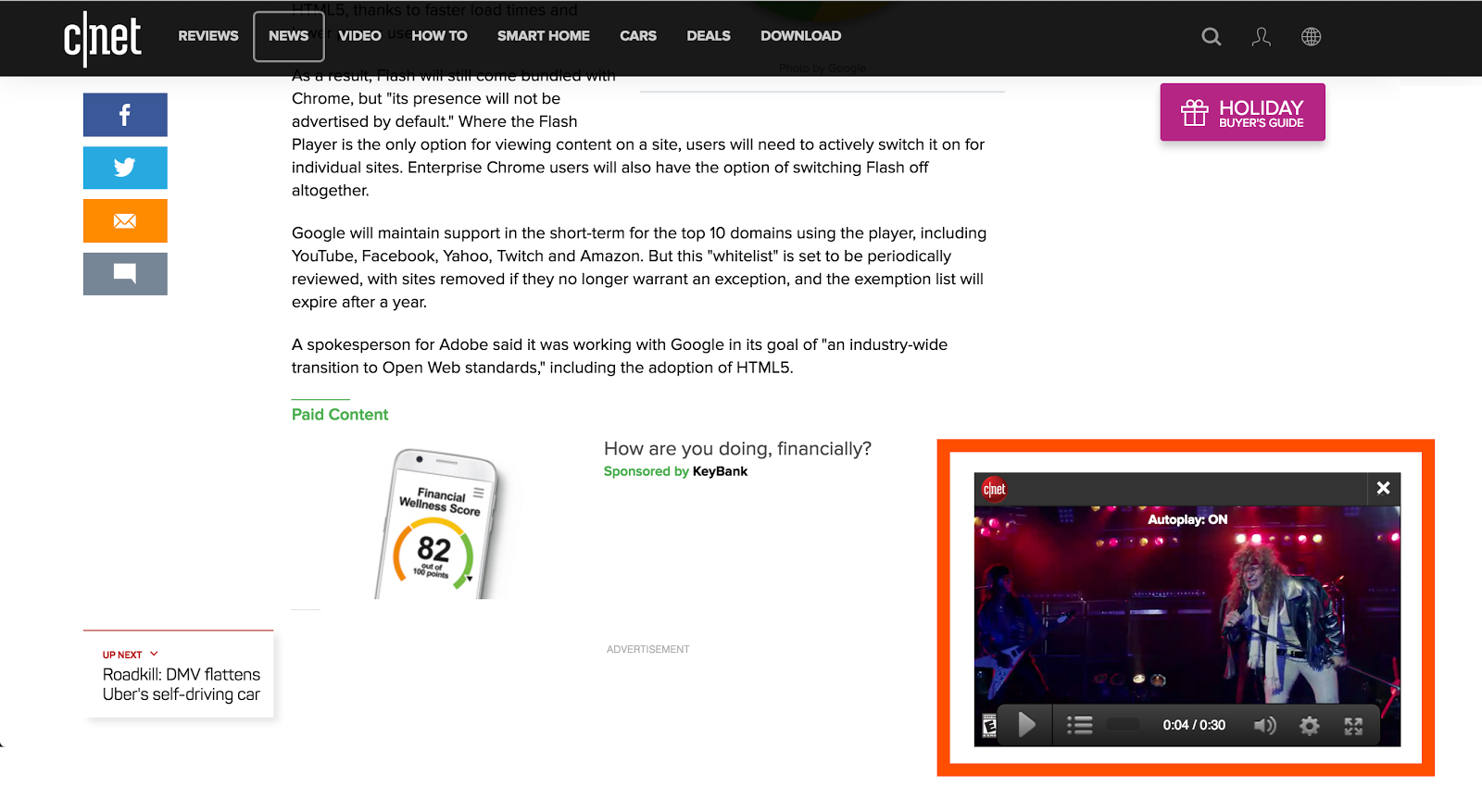Expand video to fullscreen

point(1354,726)
